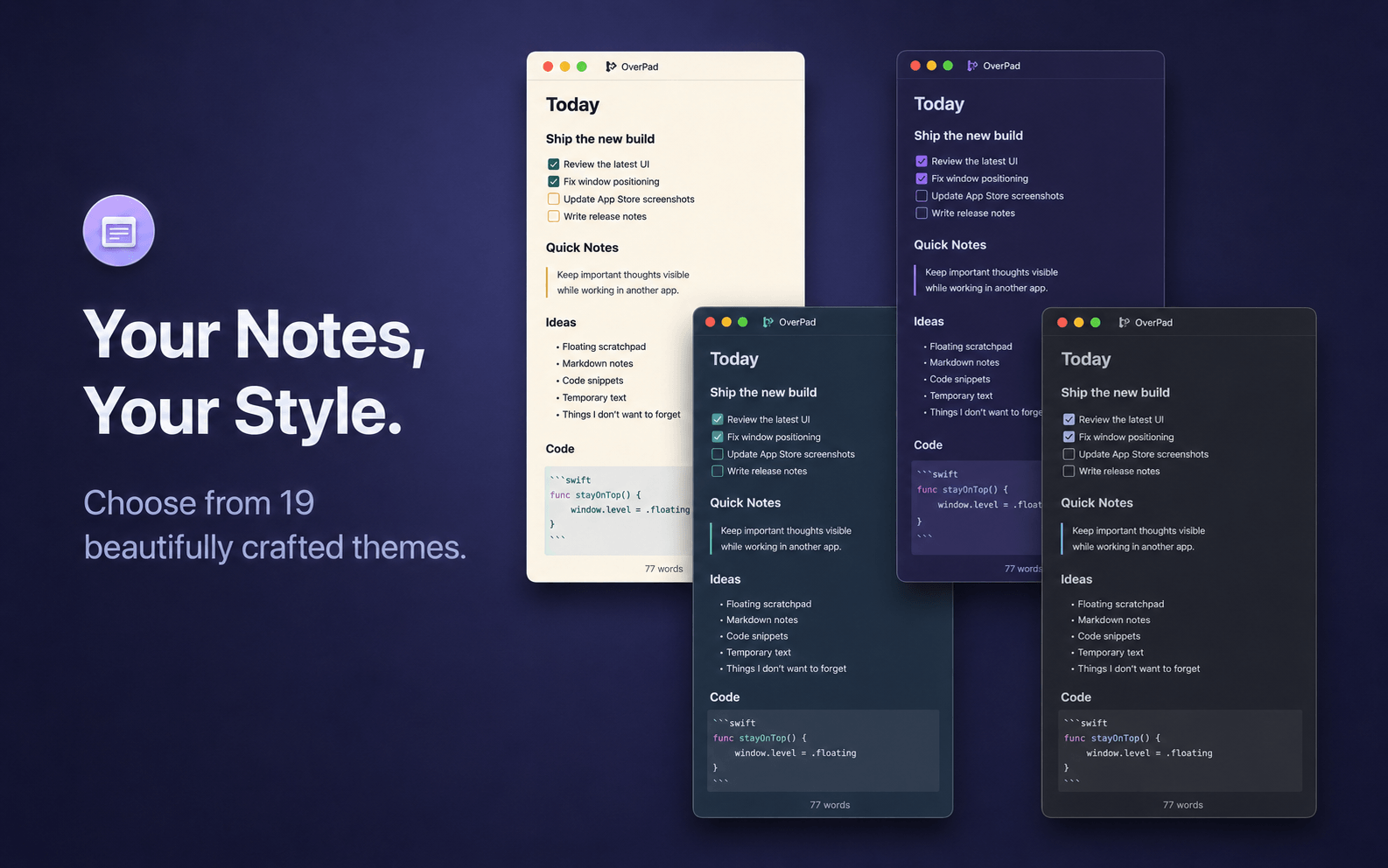Screen dimensions: 1388x868
Task: Click 'Code snippets' bullet in gray window
Action: point(1109,636)
